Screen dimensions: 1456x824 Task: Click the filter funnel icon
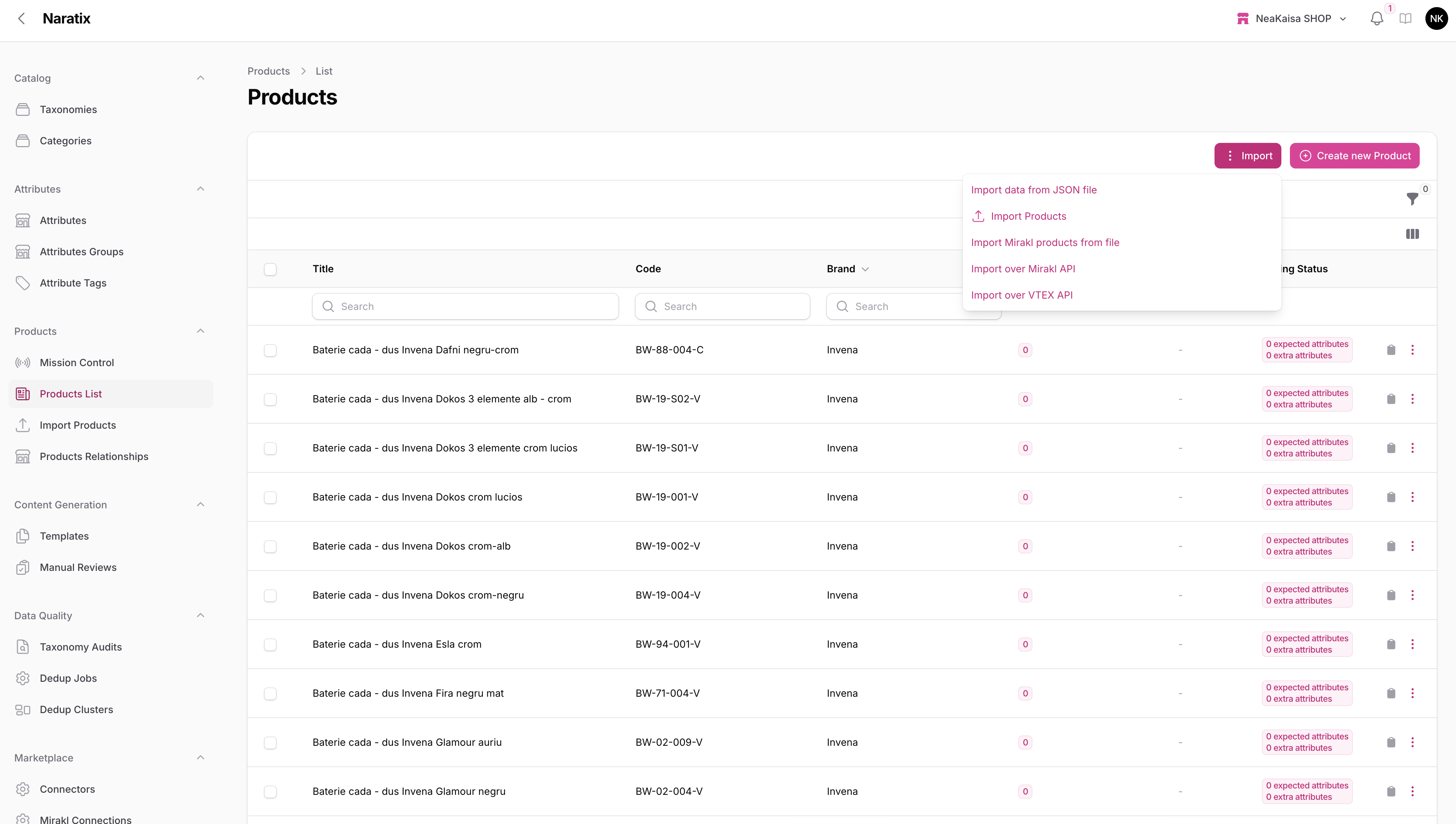coord(1412,199)
